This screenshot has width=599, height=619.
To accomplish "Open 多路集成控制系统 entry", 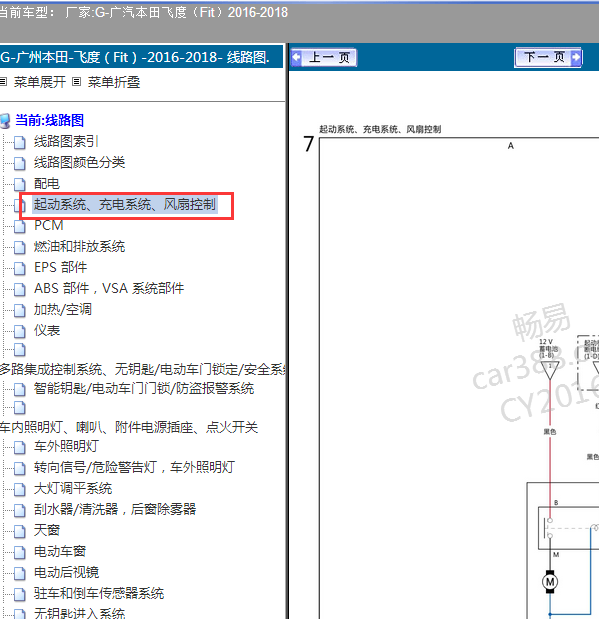I will tap(143, 369).
